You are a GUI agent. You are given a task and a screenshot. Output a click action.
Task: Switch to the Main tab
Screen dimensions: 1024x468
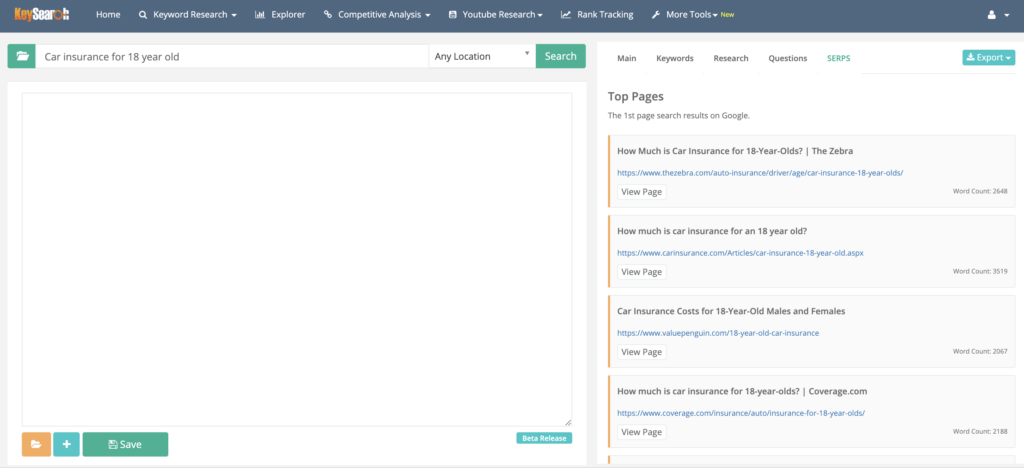(x=626, y=58)
